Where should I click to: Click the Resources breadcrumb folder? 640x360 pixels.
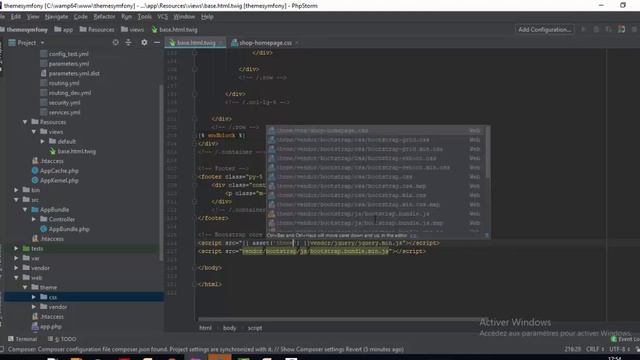(x=97, y=29)
